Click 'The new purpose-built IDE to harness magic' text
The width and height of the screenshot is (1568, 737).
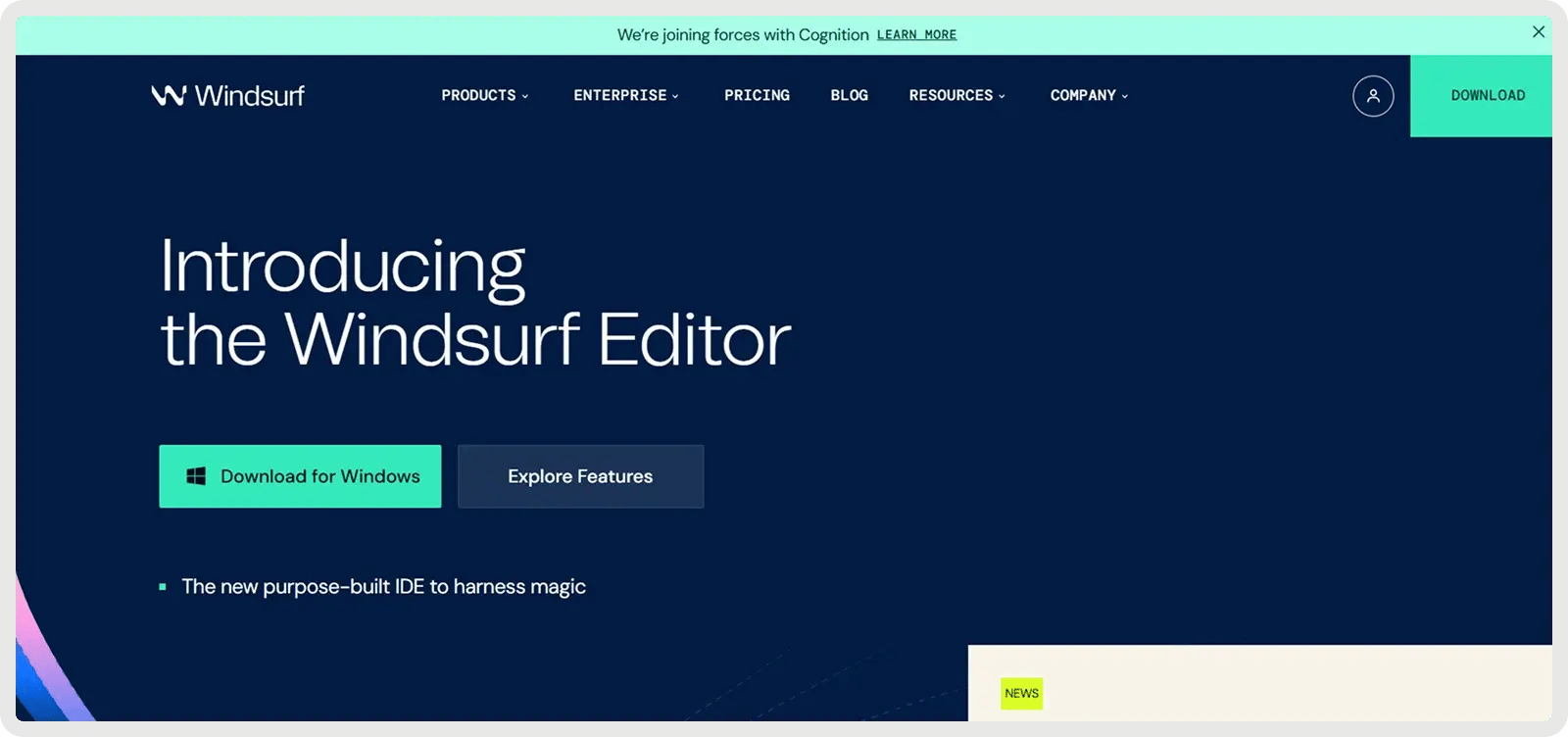coord(383,587)
